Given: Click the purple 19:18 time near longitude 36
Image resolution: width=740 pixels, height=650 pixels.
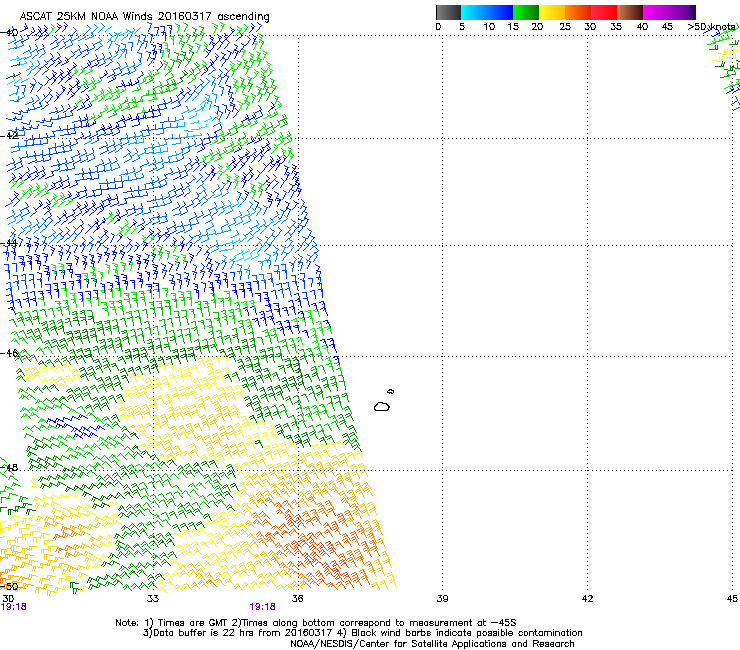Looking at the screenshot, I should click(x=262, y=607).
